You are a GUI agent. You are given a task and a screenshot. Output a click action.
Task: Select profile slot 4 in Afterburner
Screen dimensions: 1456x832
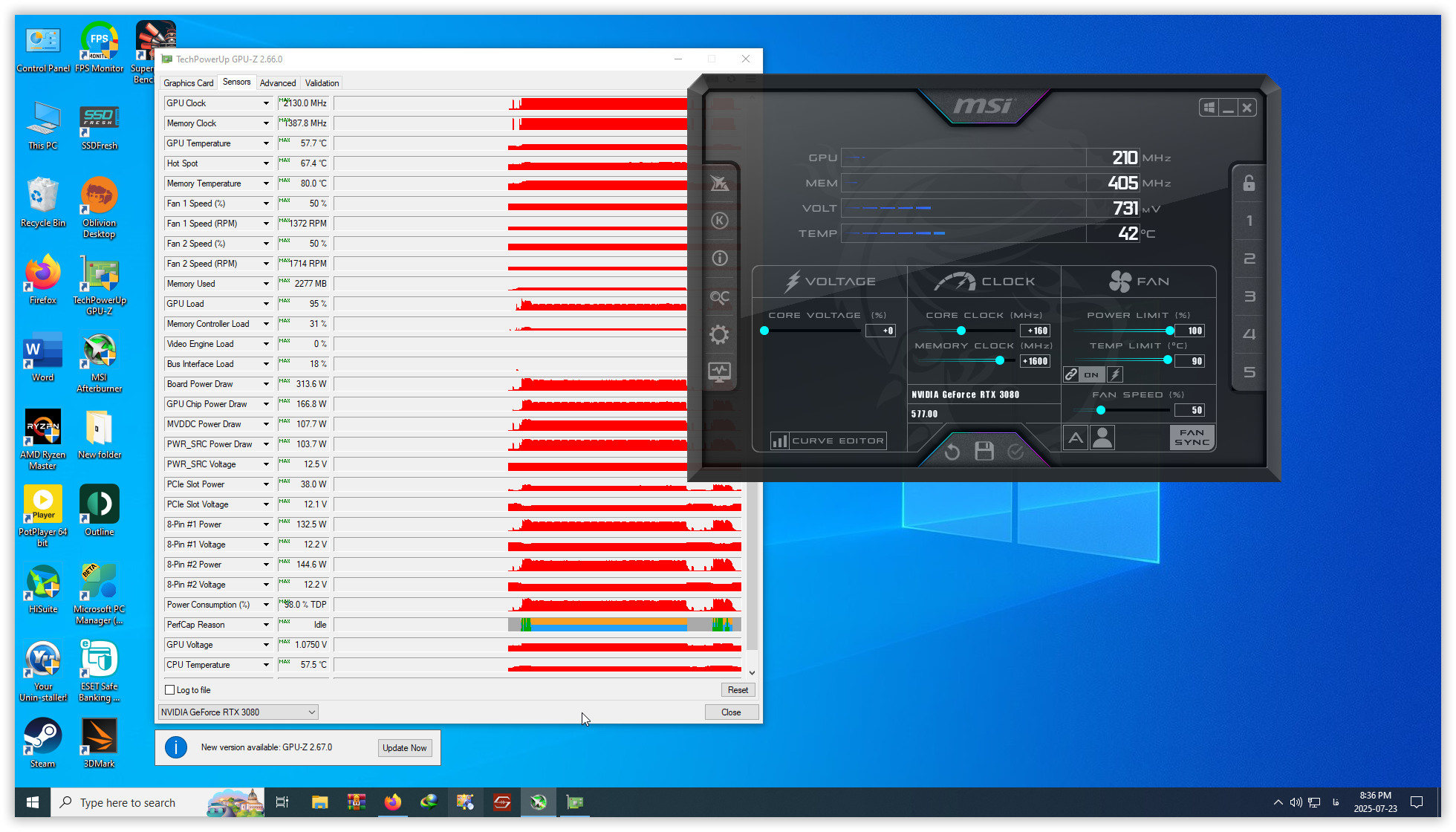coord(1249,334)
